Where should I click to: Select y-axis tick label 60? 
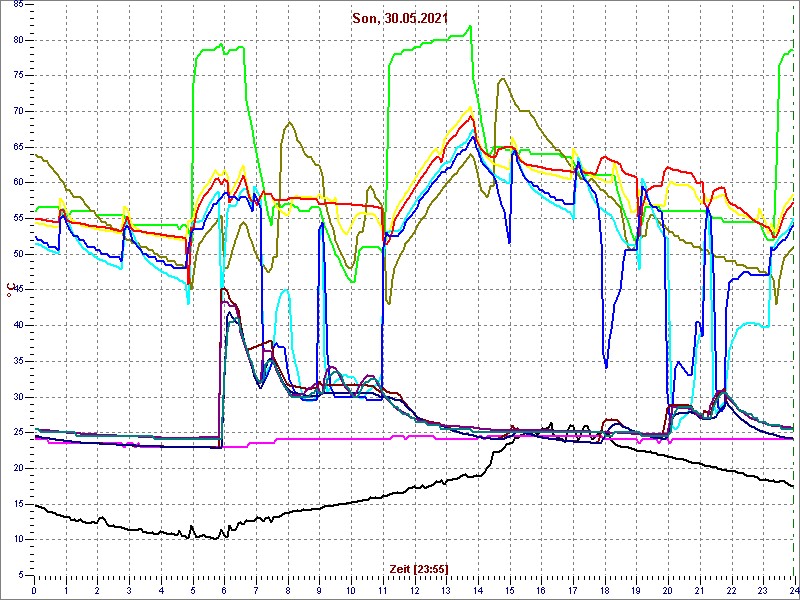18,183
